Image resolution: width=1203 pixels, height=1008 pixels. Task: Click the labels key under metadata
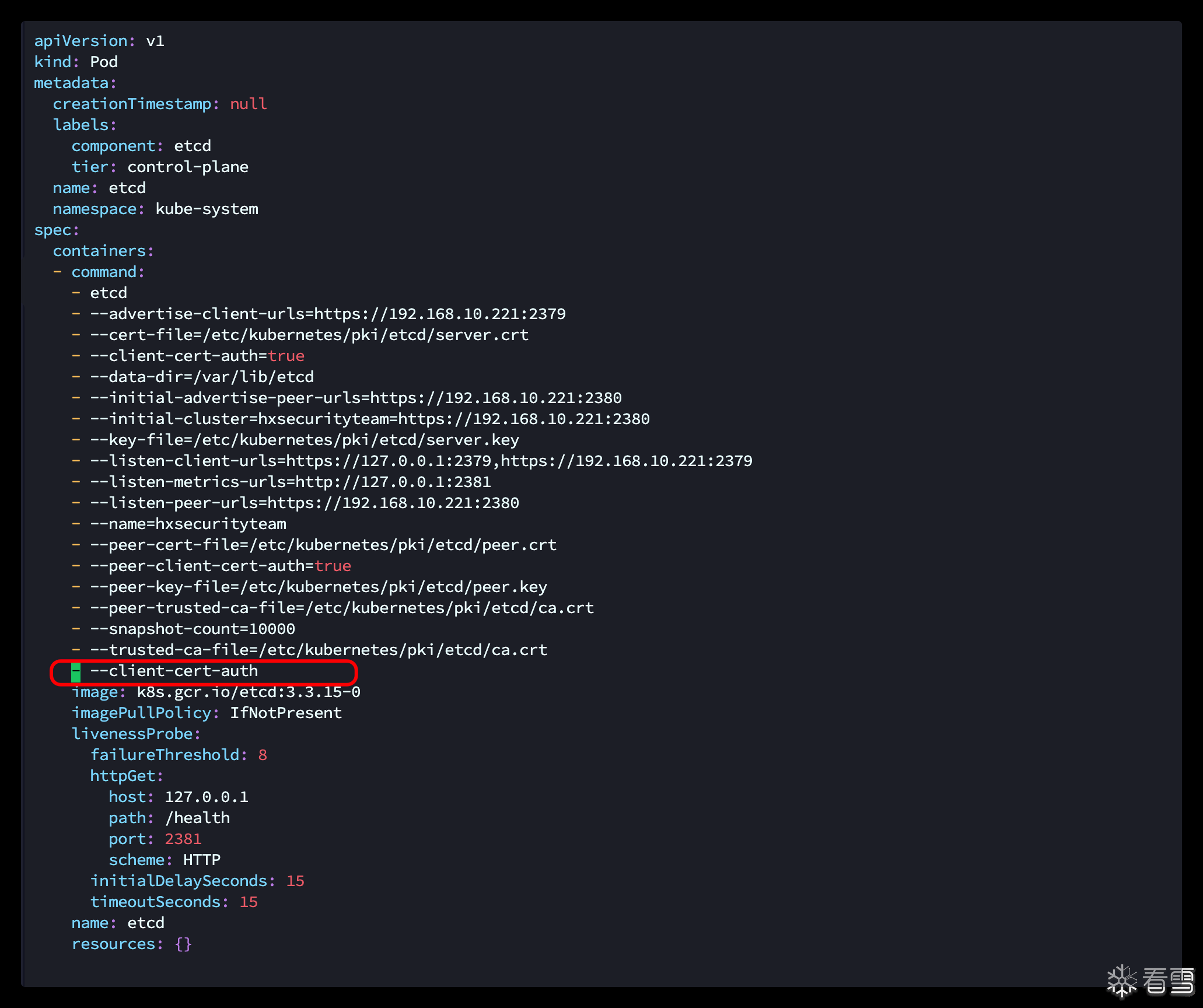click(81, 125)
